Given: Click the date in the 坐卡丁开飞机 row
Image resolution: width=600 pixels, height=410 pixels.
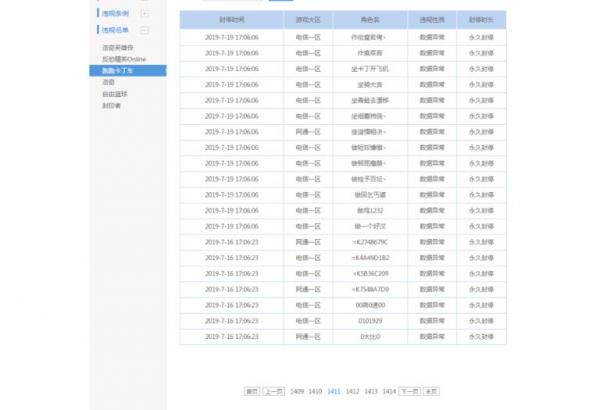Looking at the screenshot, I should (x=232, y=69).
